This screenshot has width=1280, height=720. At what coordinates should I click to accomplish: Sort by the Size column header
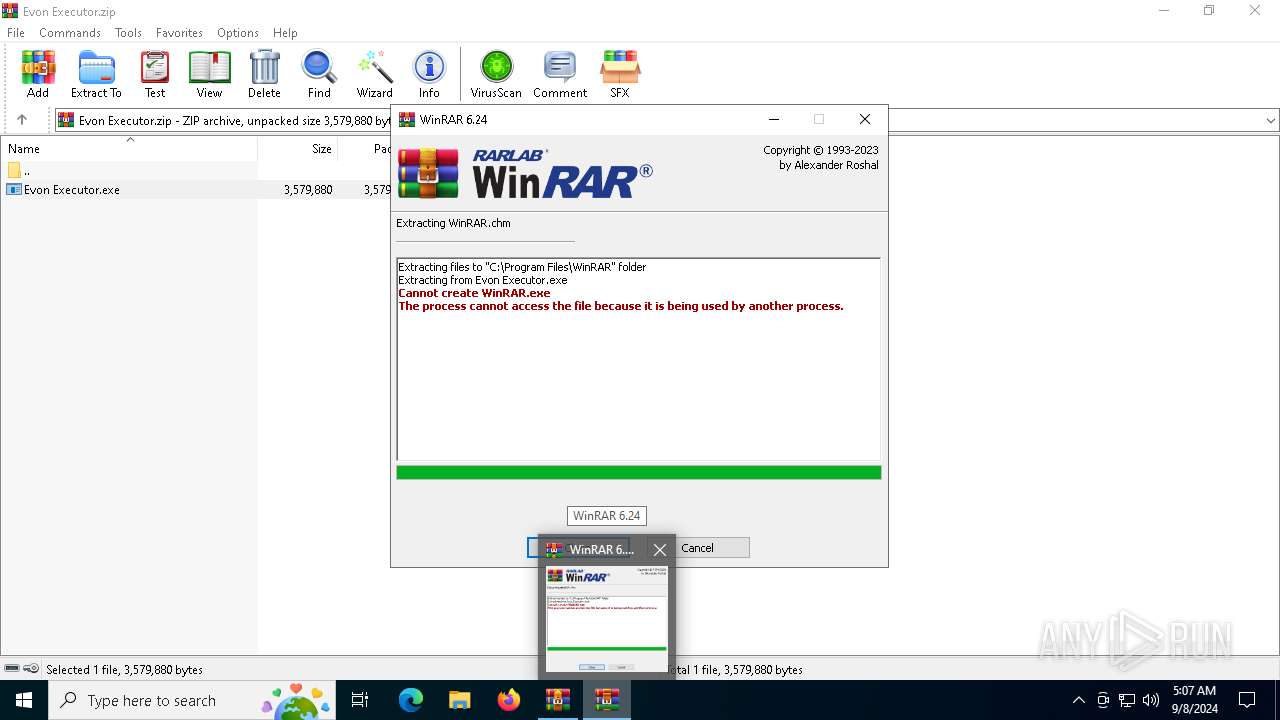298,149
